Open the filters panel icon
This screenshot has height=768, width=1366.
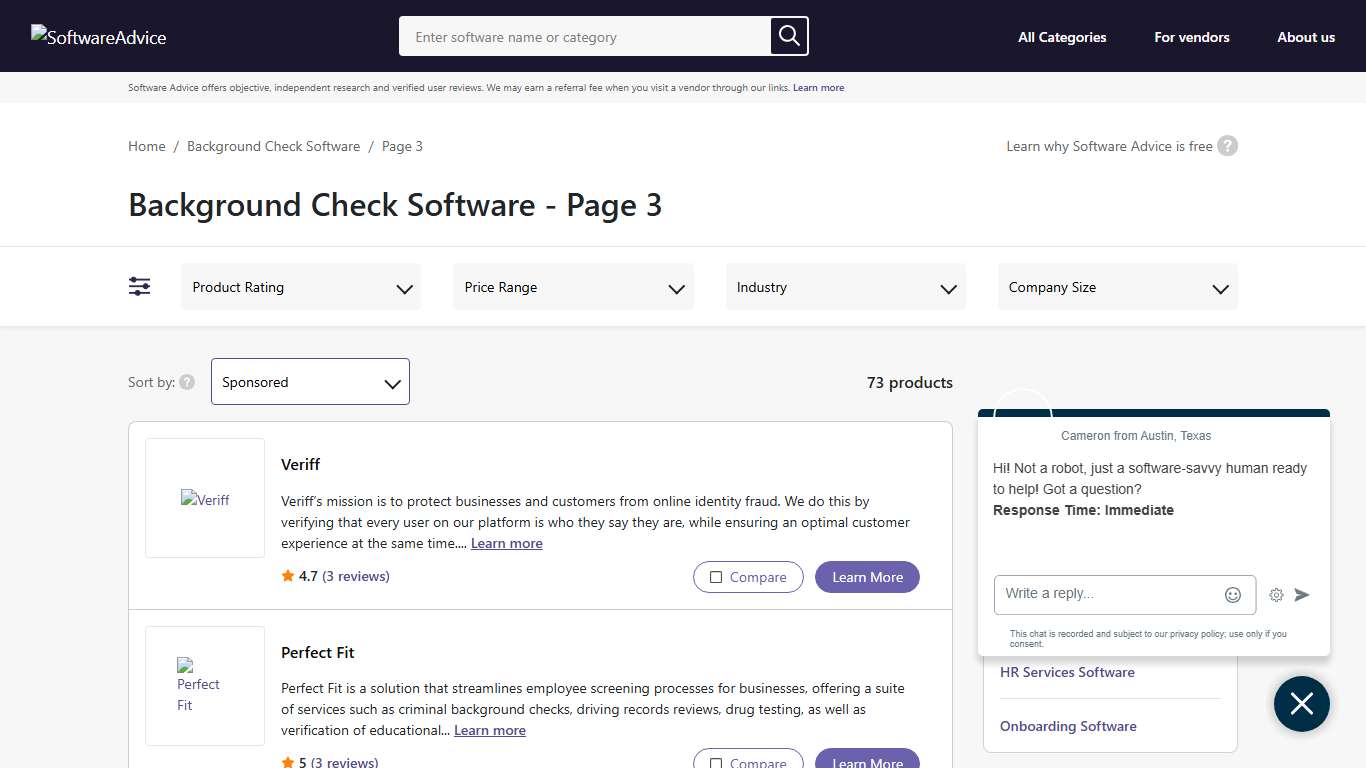point(139,286)
